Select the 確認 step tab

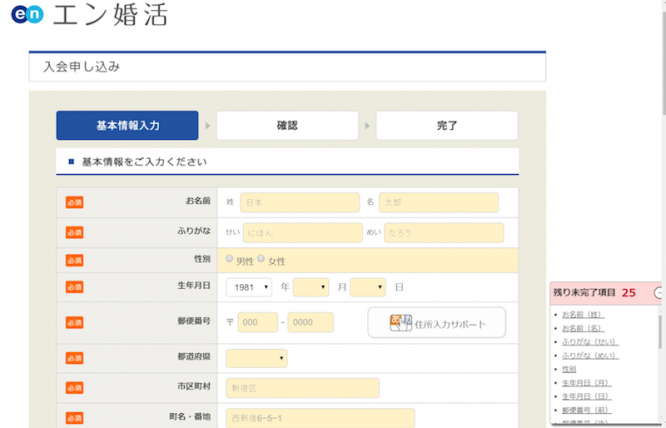288,126
